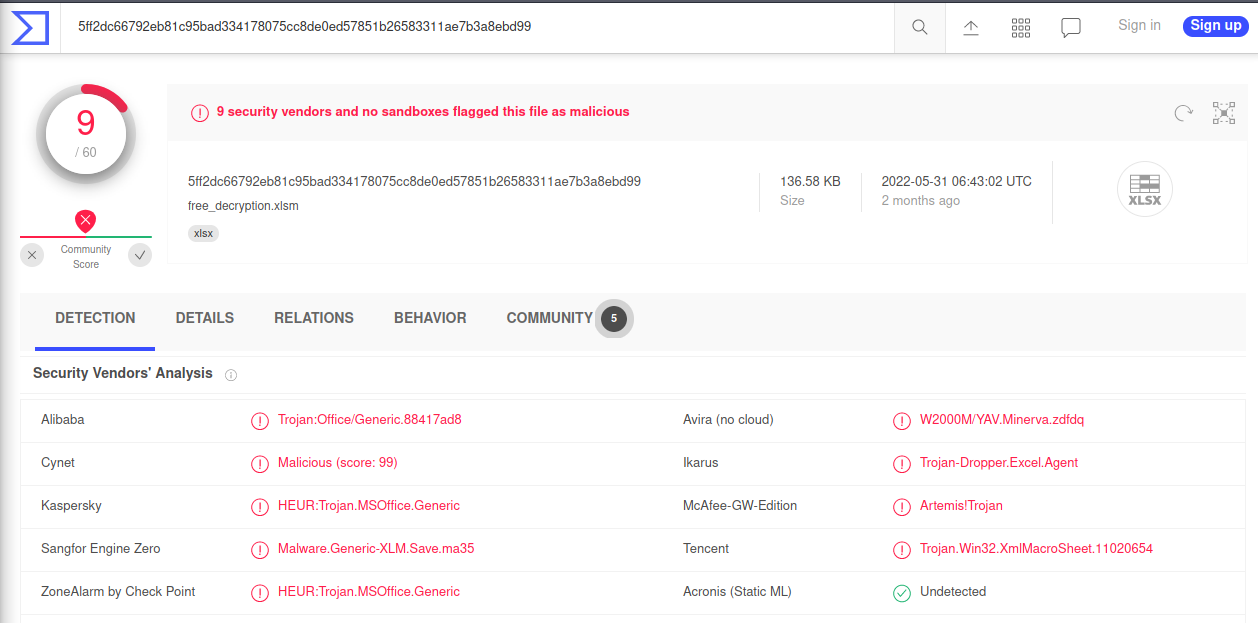This screenshot has height=623, width=1258.
Task: Click the Avira (no cloud) vendor name
Action: [x=728, y=420]
